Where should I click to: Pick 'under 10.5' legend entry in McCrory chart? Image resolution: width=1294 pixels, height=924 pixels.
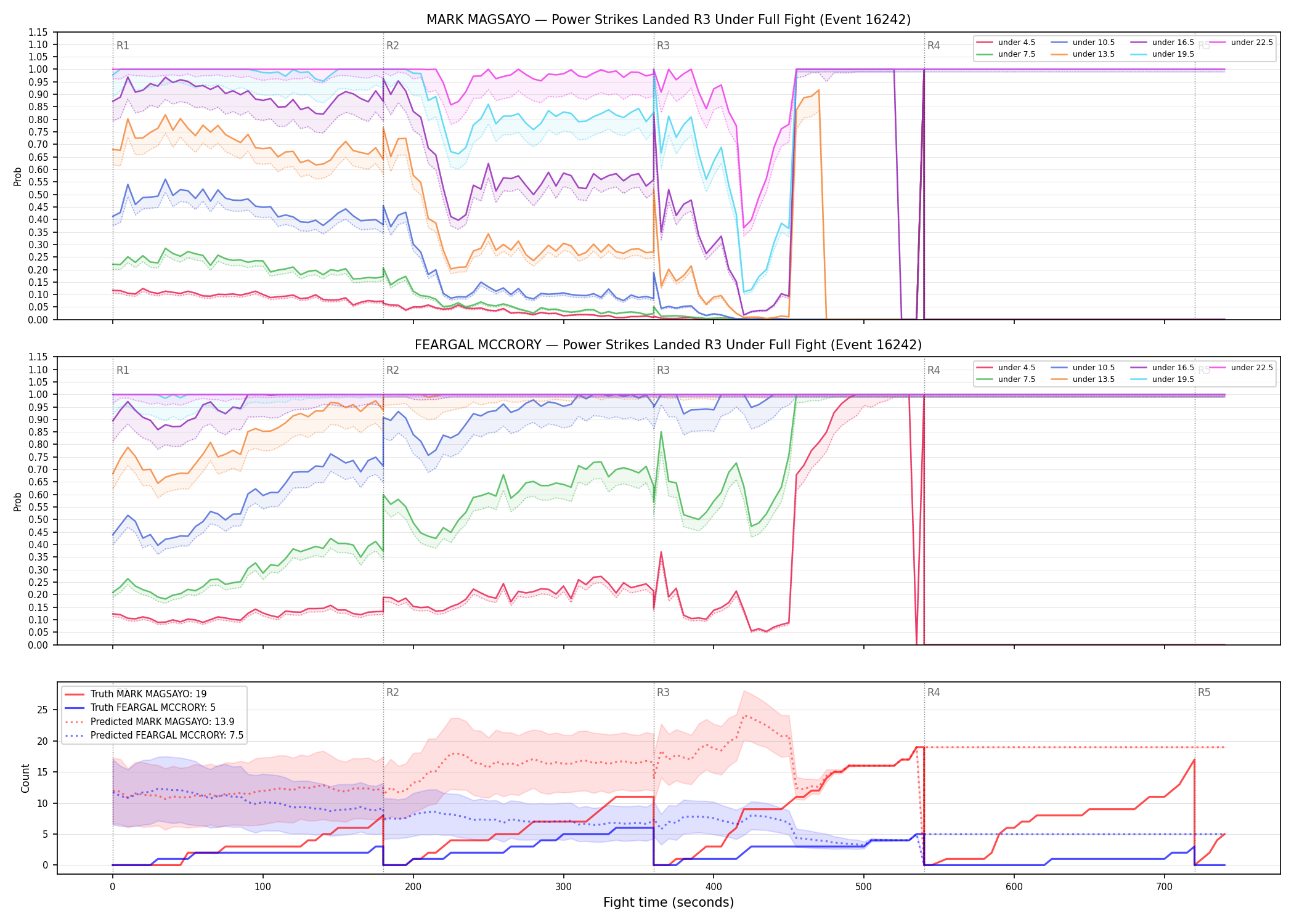pyautogui.click(x=1083, y=368)
